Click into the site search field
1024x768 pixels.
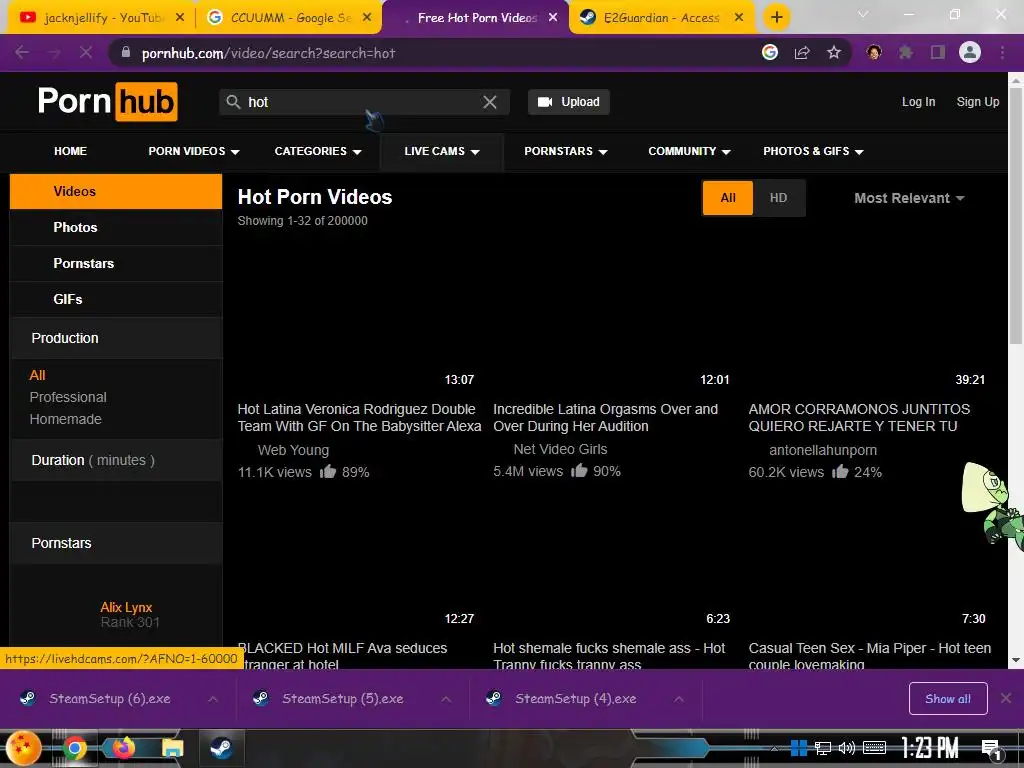point(362,102)
